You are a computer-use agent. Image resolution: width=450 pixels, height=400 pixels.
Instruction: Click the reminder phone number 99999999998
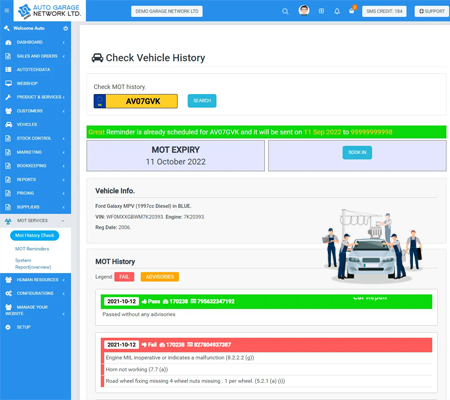click(x=371, y=132)
